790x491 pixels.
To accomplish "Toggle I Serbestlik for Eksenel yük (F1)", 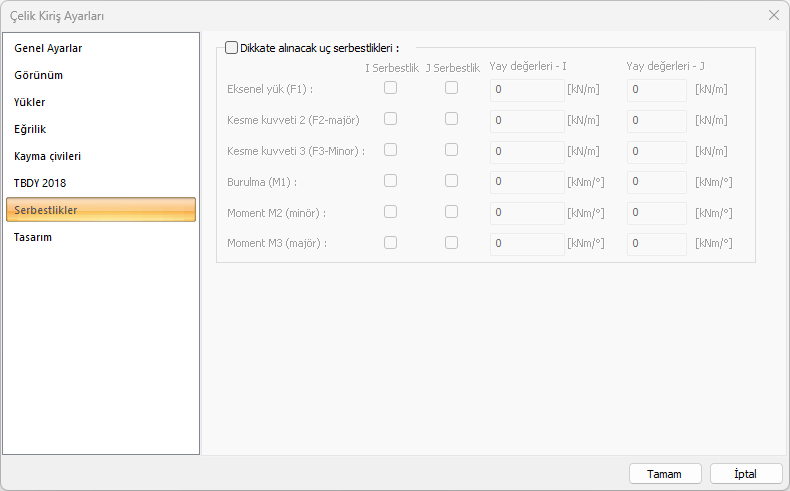I will click(391, 88).
